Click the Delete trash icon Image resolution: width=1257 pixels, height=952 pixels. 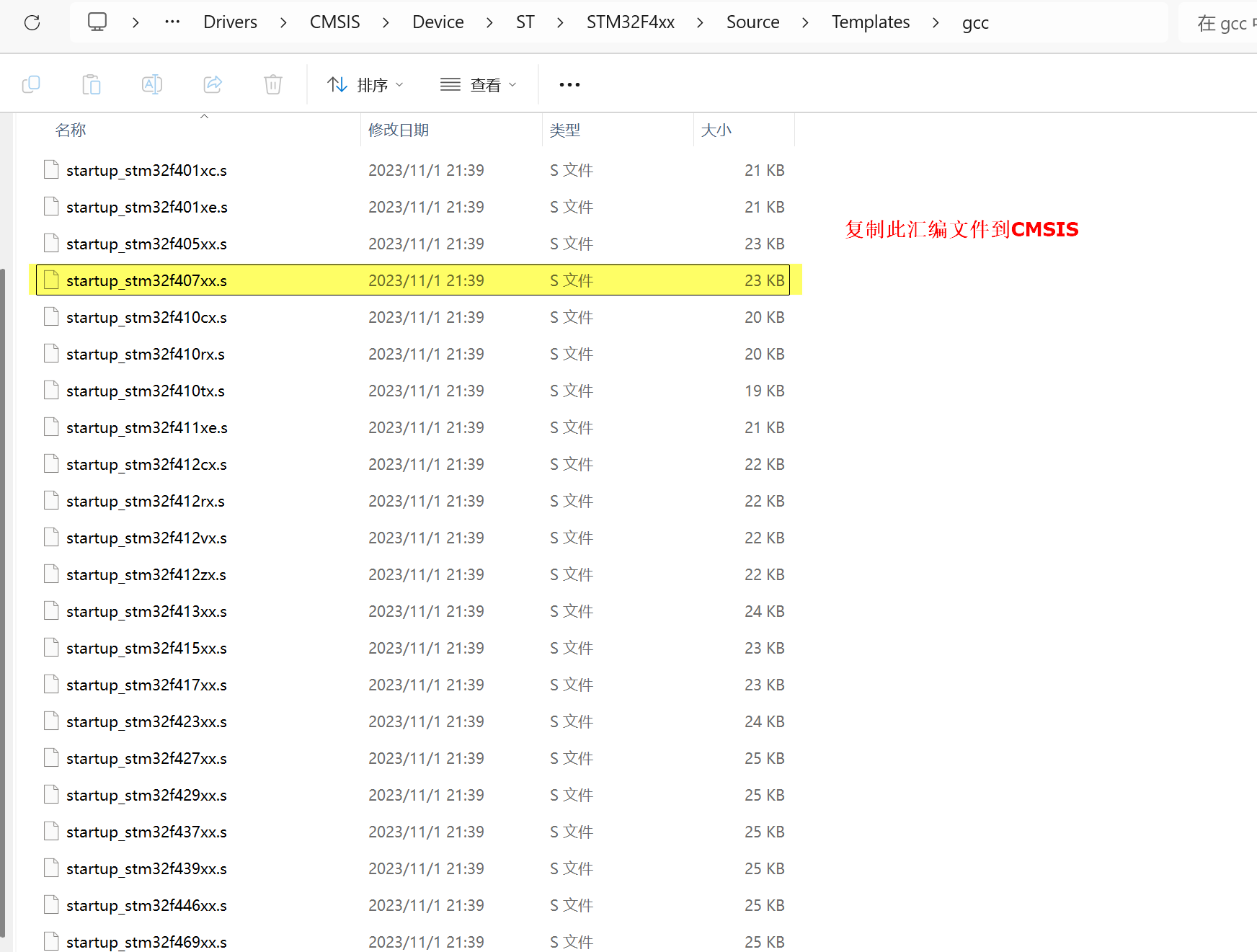(x=273, y=84)
